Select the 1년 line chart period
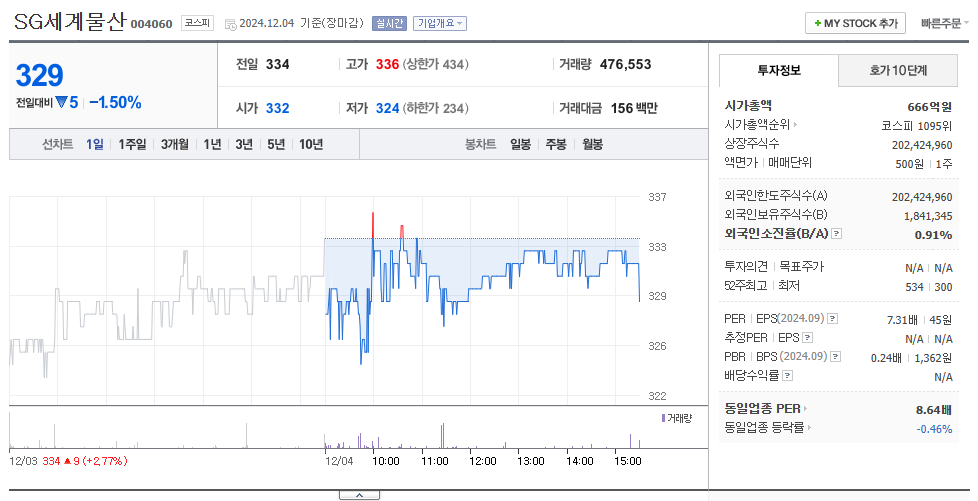The image size is (978, 501). (212, 144)
